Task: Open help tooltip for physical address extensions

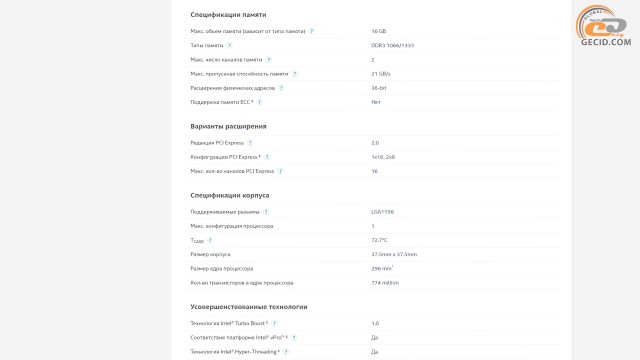Action: coord(281,88)
